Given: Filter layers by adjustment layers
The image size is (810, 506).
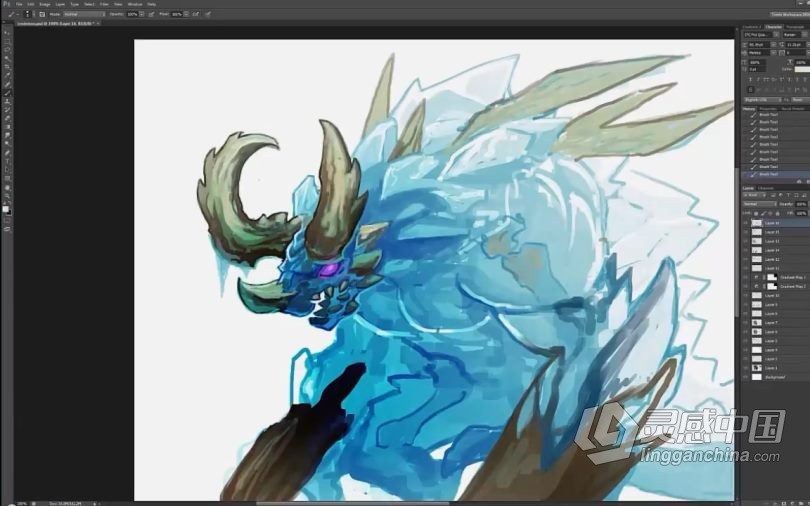Looking at the screenshot, I should tap(781, 195).
